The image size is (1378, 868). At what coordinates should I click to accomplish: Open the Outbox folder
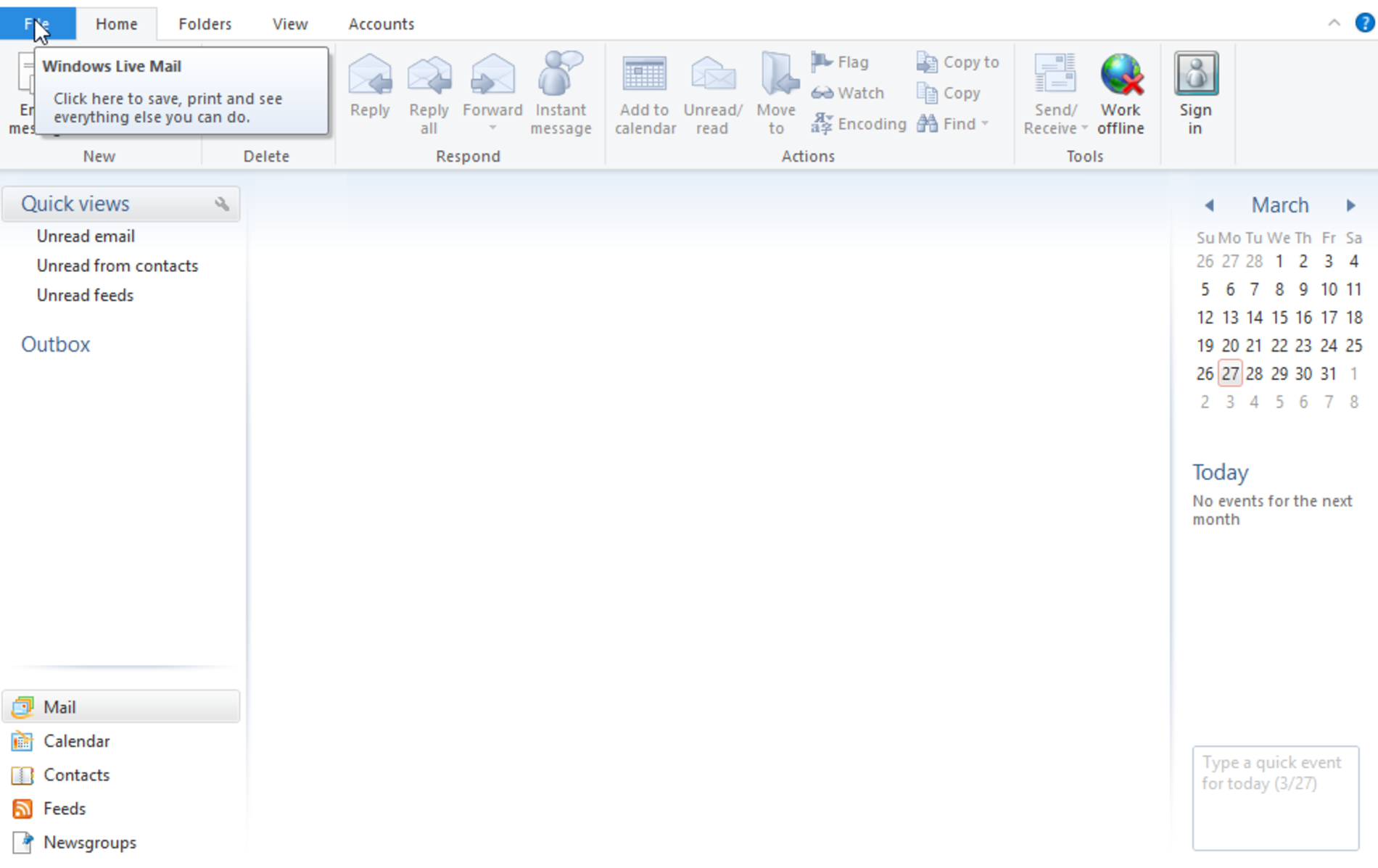pyautogui.click(x=55, y=344)
